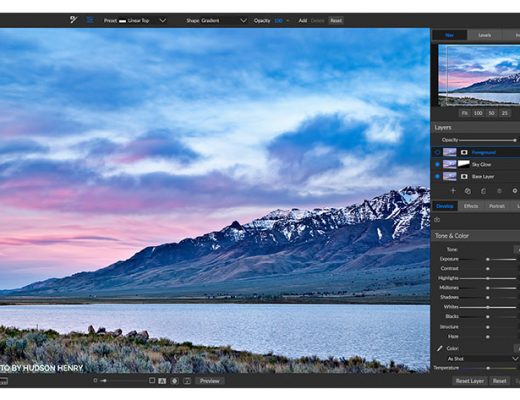Click the Opacity value field in toolbar

(x=278, y=21)
